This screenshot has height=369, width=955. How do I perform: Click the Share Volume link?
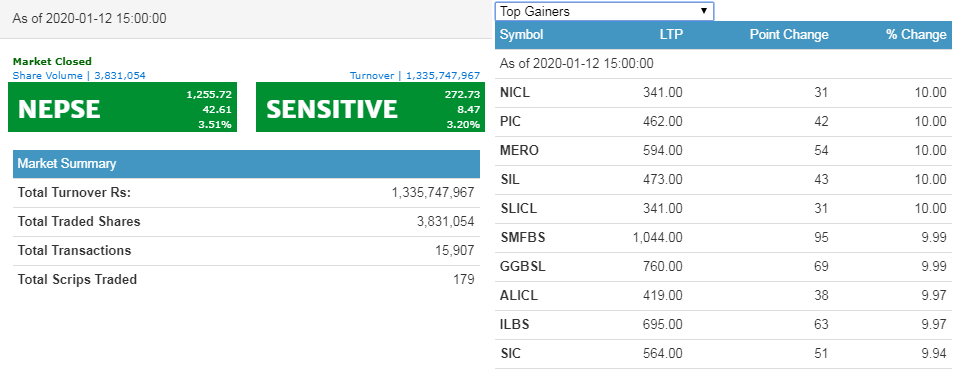click(79, 76)
